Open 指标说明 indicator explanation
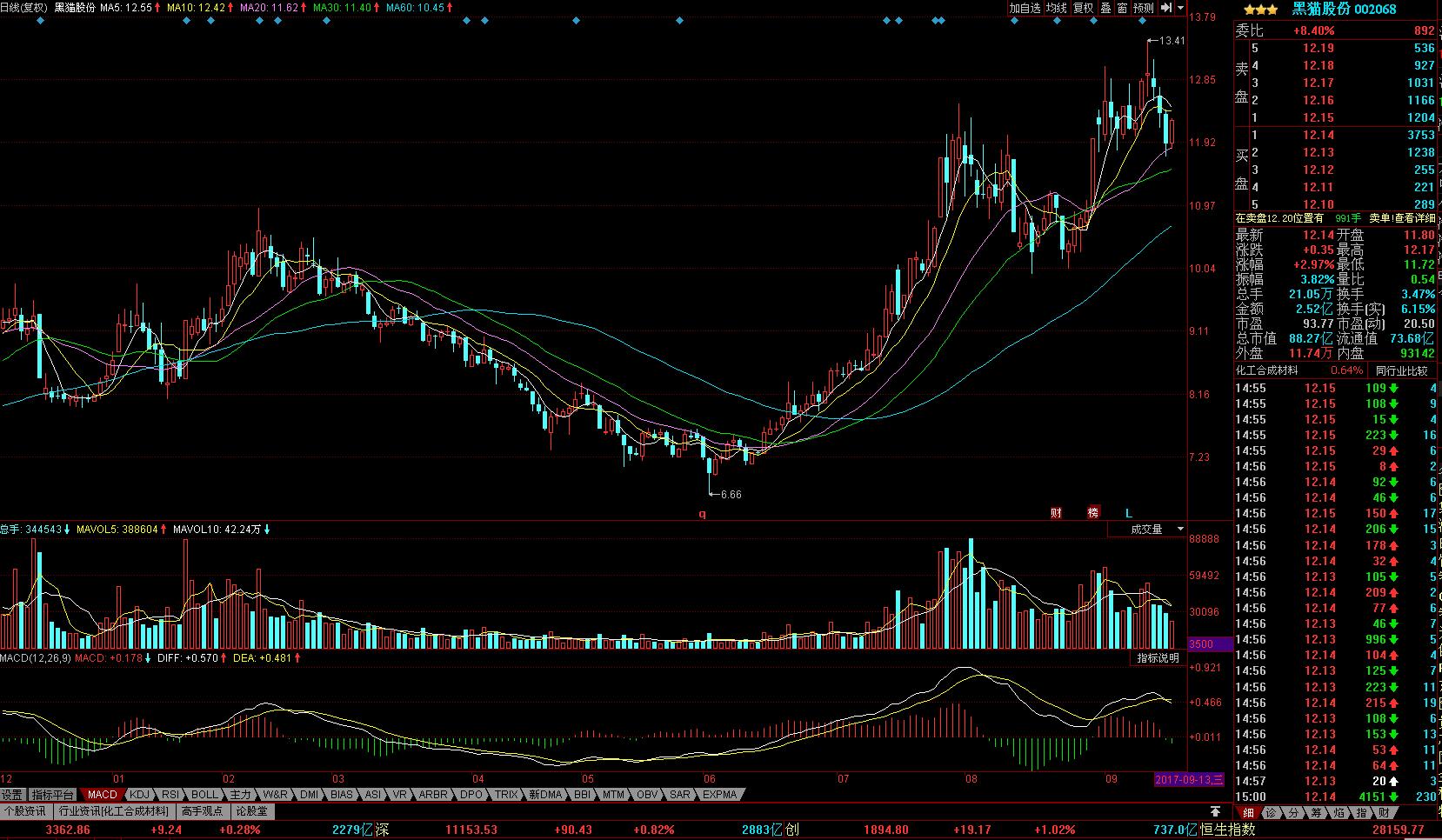 click(1158, 658)
